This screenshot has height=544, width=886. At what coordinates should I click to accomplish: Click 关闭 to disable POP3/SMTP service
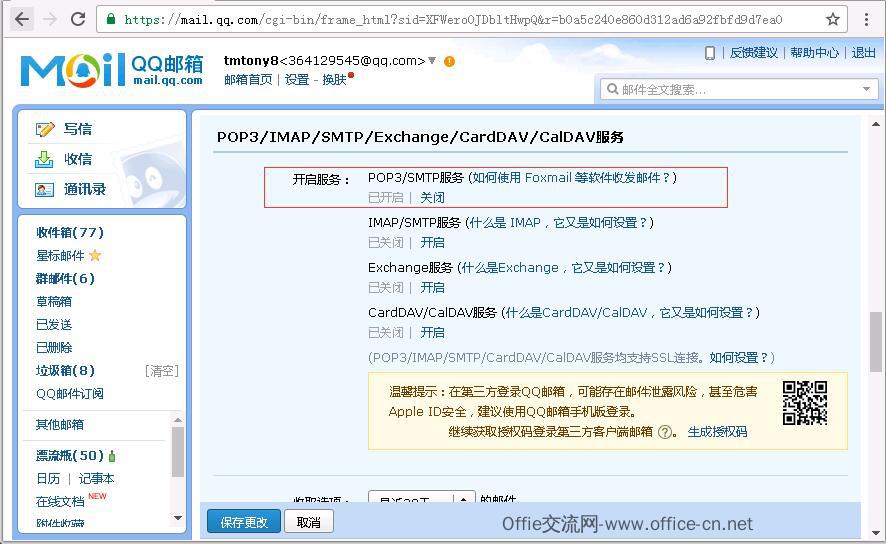pos(432,198)
